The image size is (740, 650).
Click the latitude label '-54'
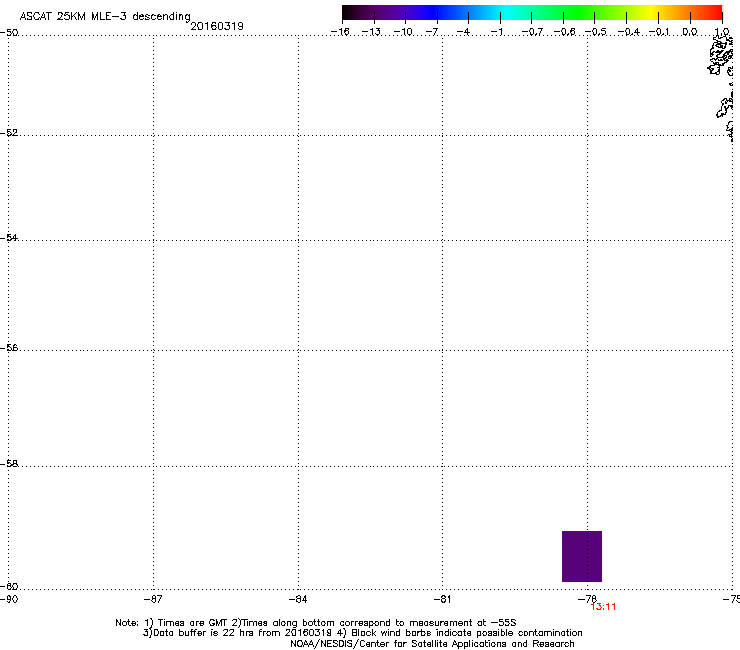[9, 238]
